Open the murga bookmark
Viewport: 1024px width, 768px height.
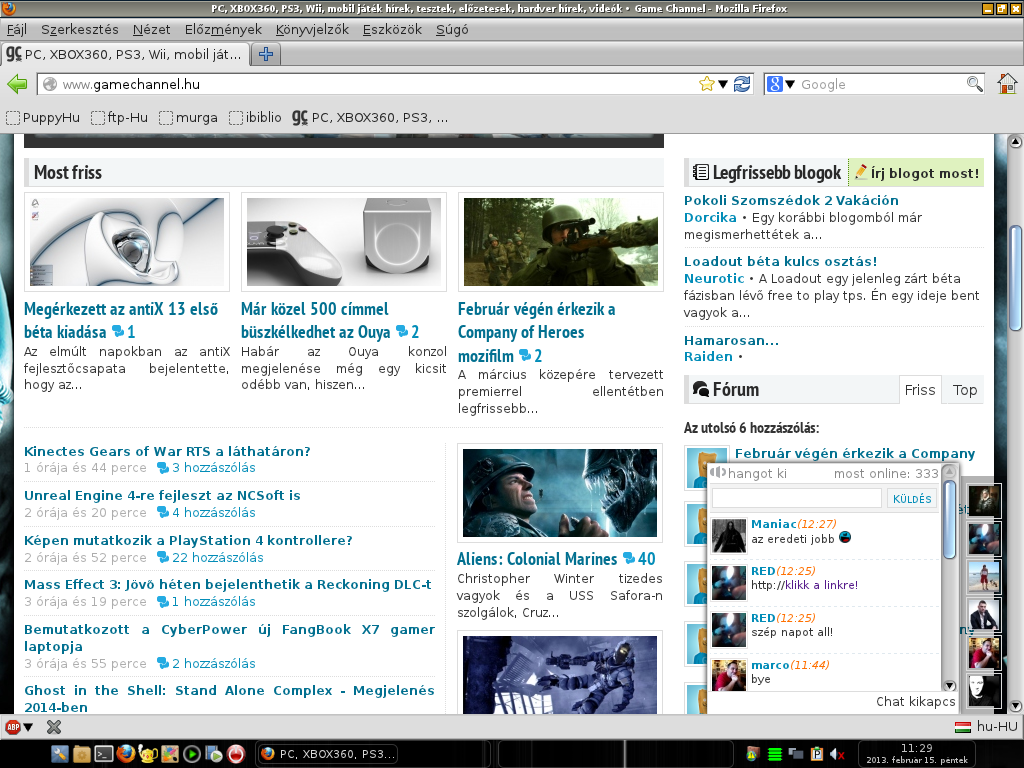[188, 118]
